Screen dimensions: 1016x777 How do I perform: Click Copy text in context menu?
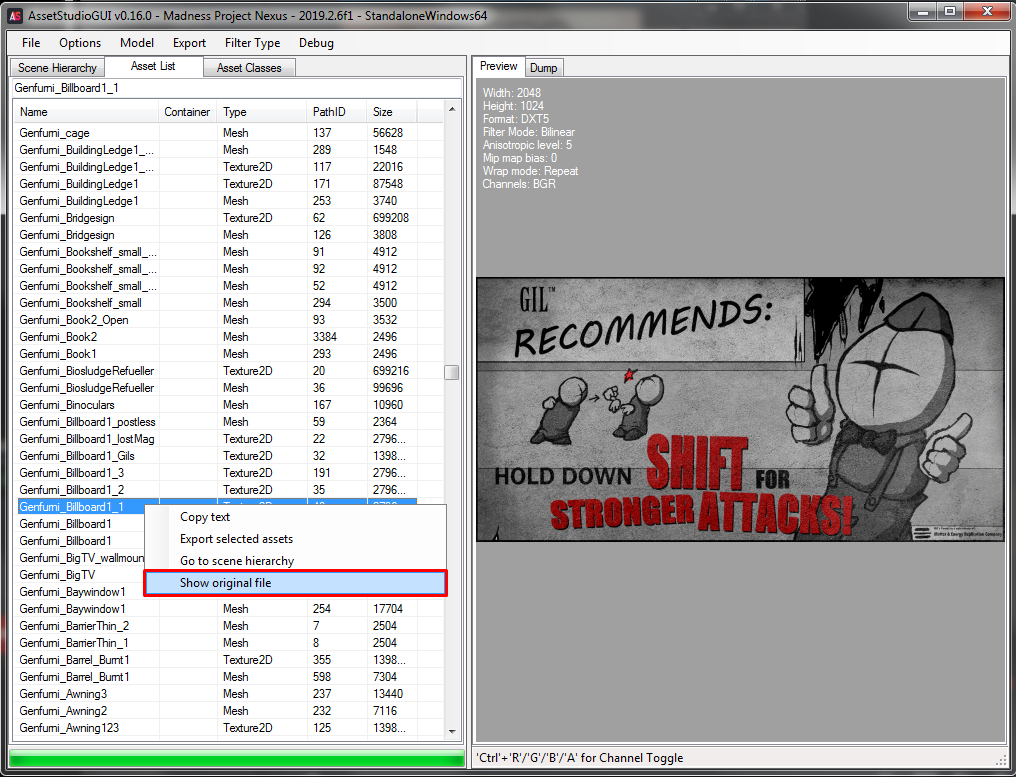pyautogui.click(x=205, y=517)
